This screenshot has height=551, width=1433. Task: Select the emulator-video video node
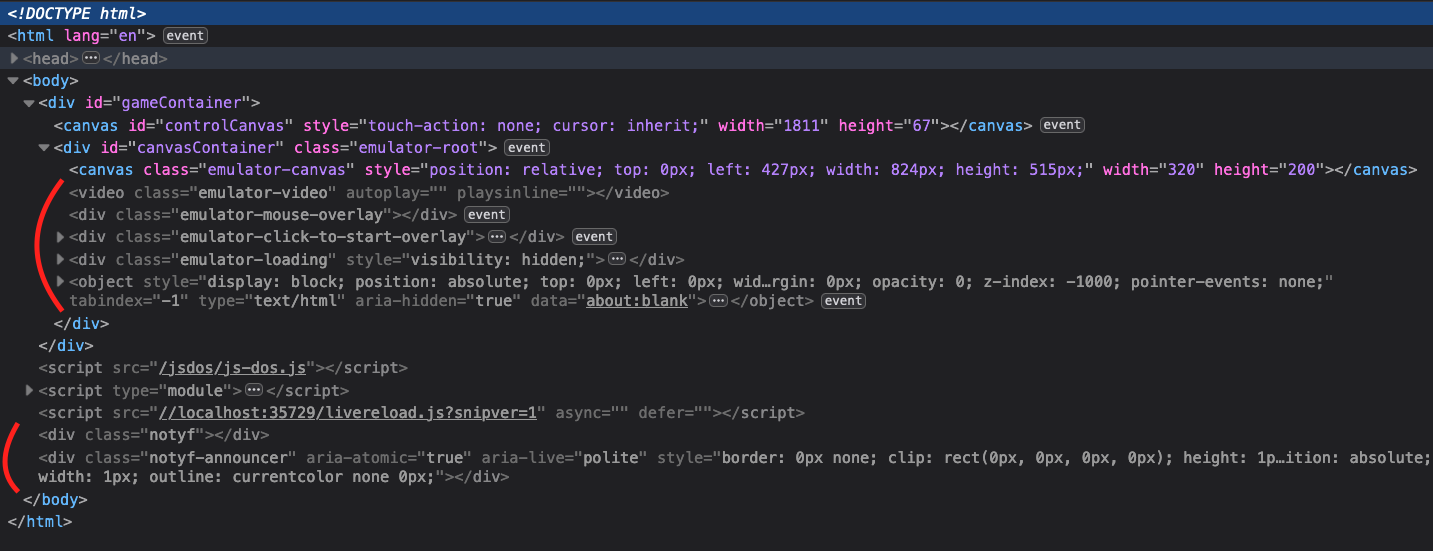point(369,192)
